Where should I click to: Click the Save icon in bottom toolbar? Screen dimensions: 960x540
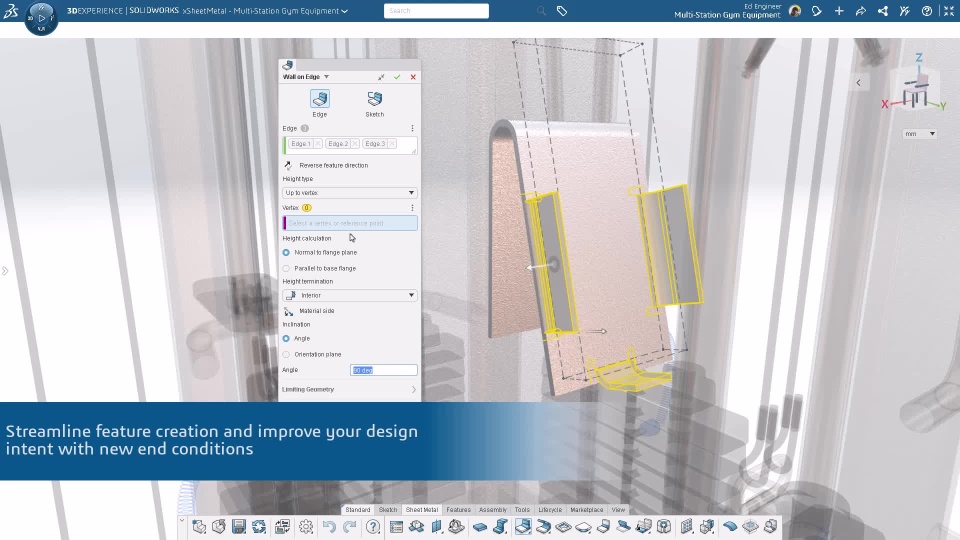[x=239, y=527]
